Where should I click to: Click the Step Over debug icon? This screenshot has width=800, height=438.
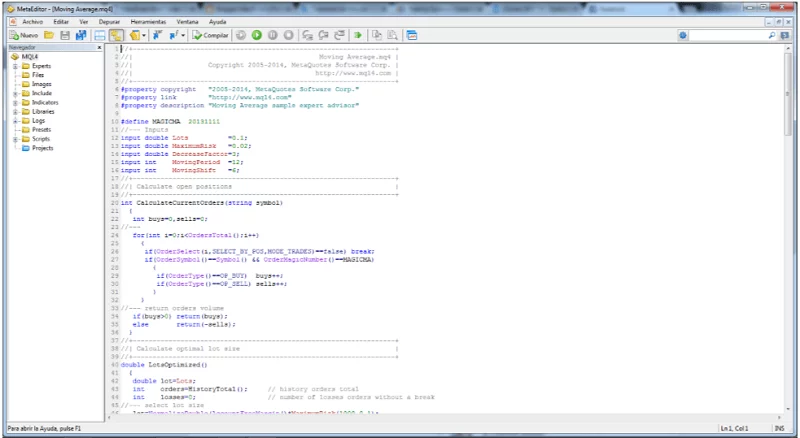pyautogui.click(x=323, y=35)
